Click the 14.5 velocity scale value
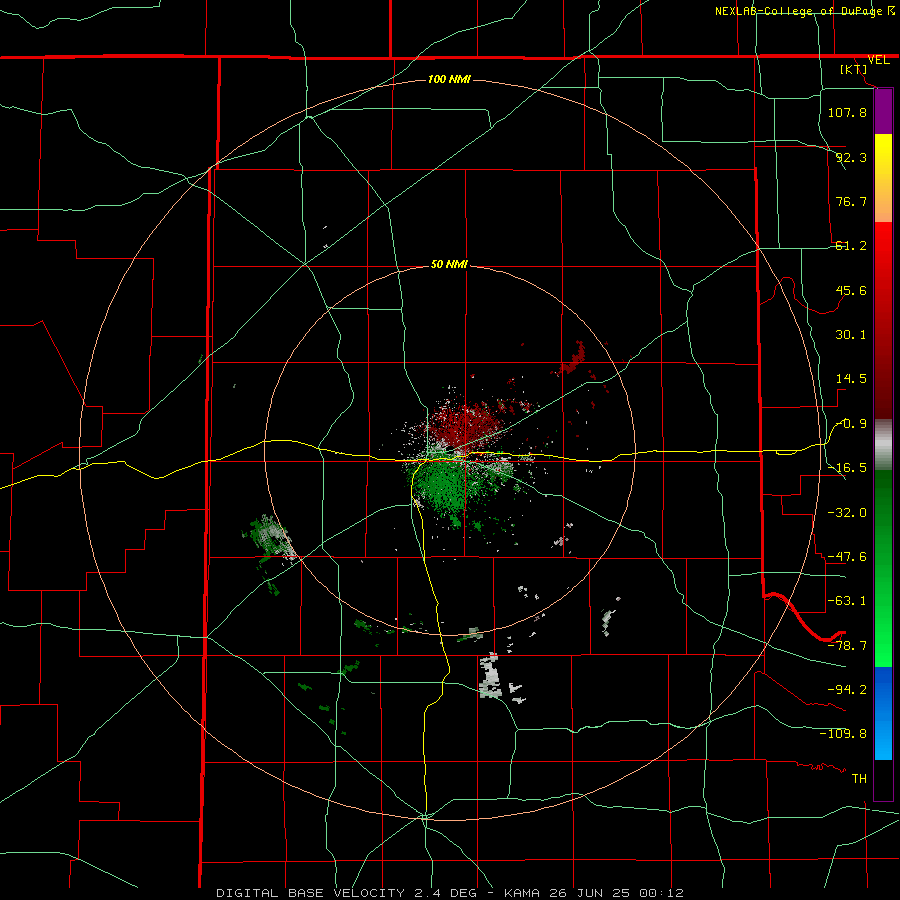 point(851,379)
